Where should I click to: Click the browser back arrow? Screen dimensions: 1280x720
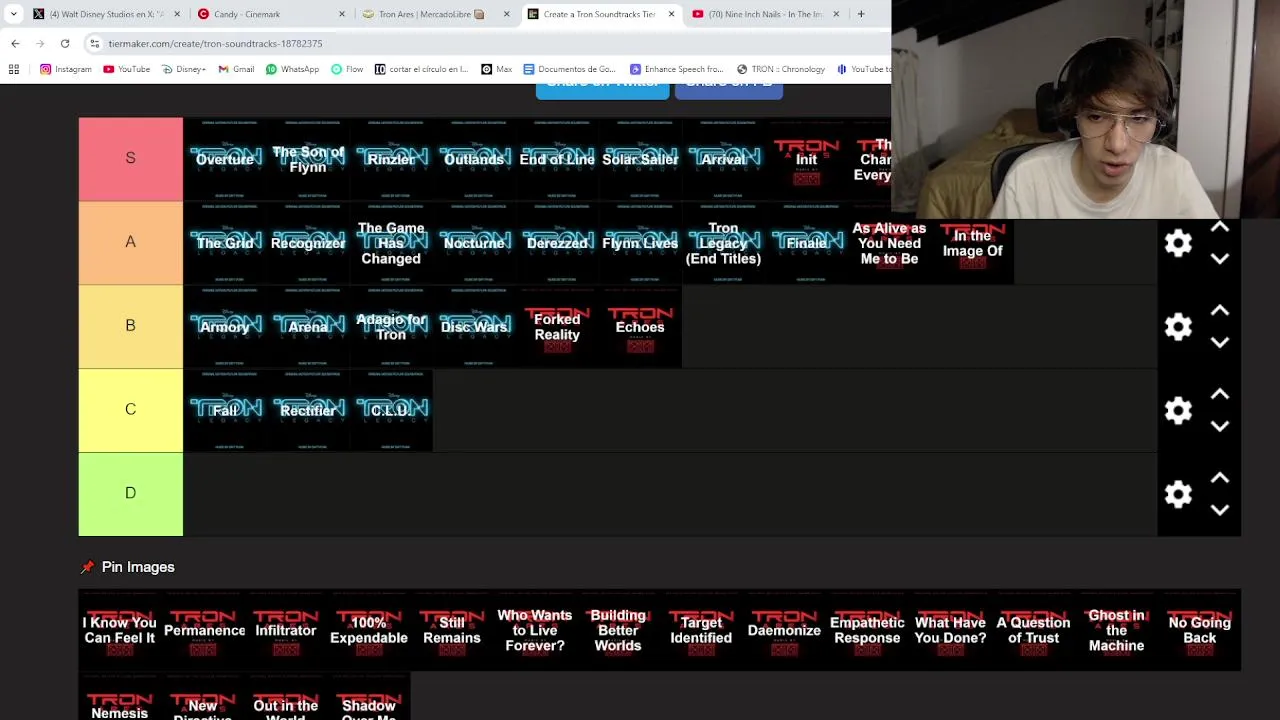pyautogui.click(x=15, y=43)
